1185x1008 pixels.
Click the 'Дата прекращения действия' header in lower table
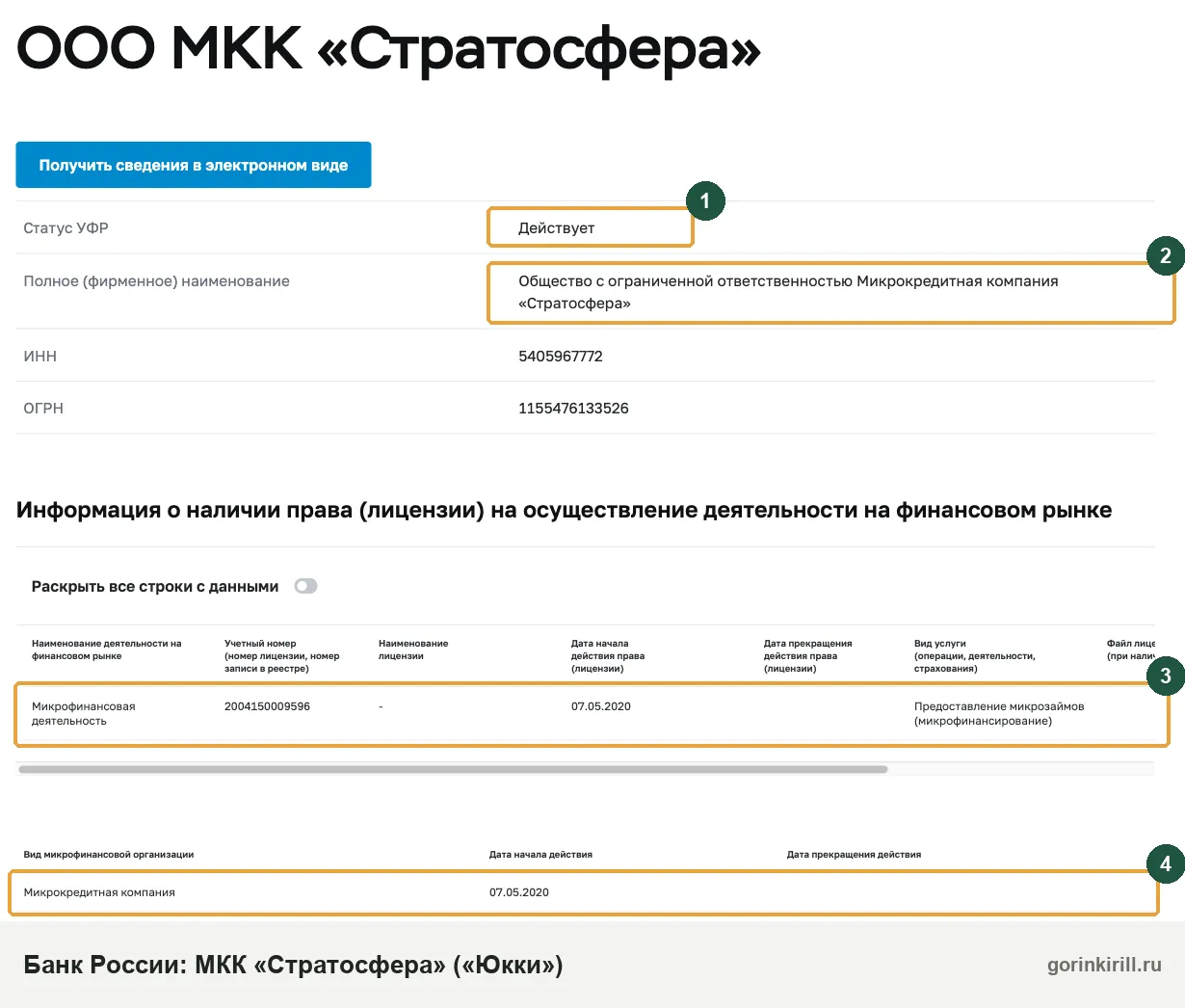[x=855, y=855]
